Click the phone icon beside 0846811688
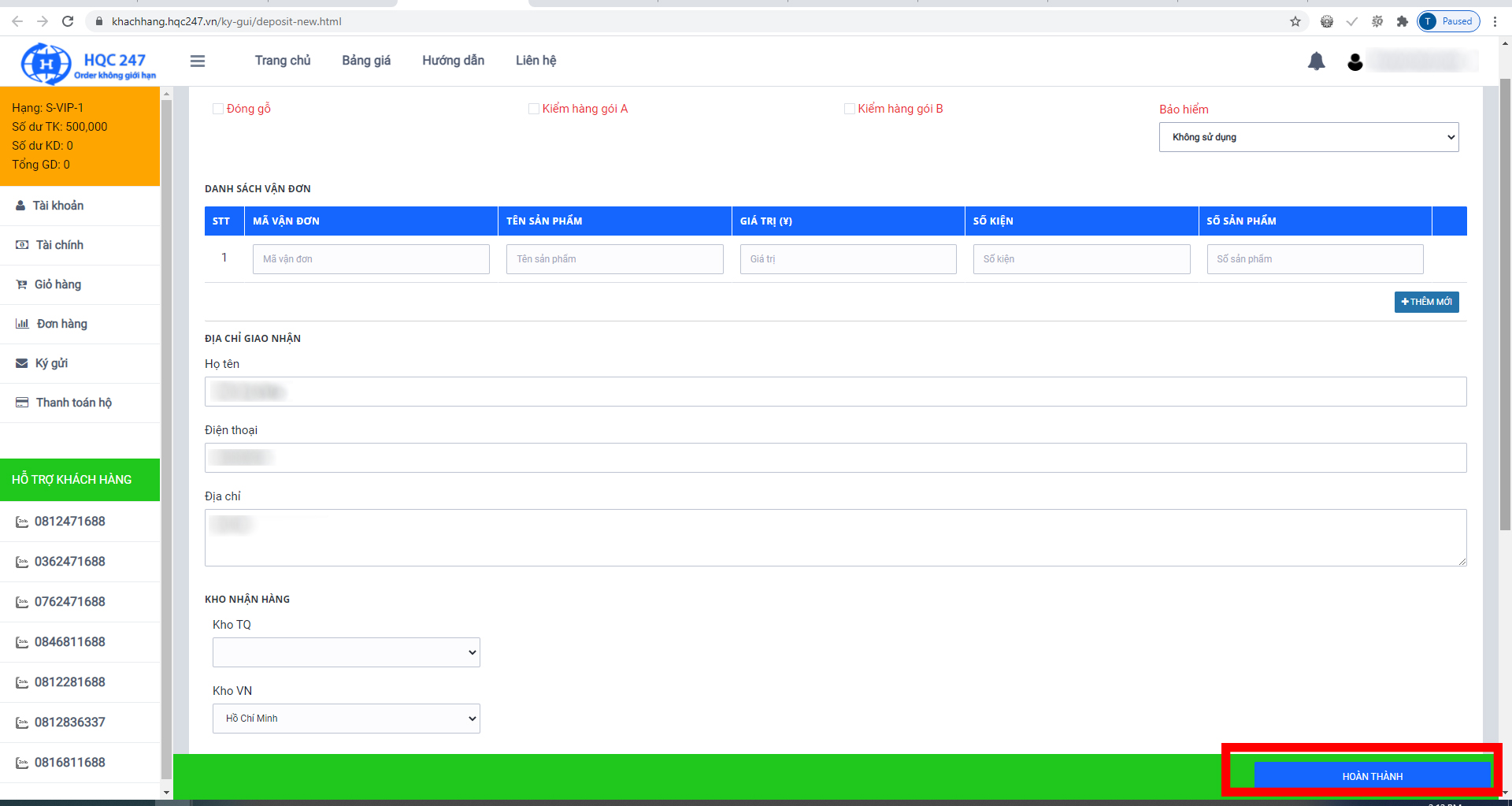 point(22,642)
